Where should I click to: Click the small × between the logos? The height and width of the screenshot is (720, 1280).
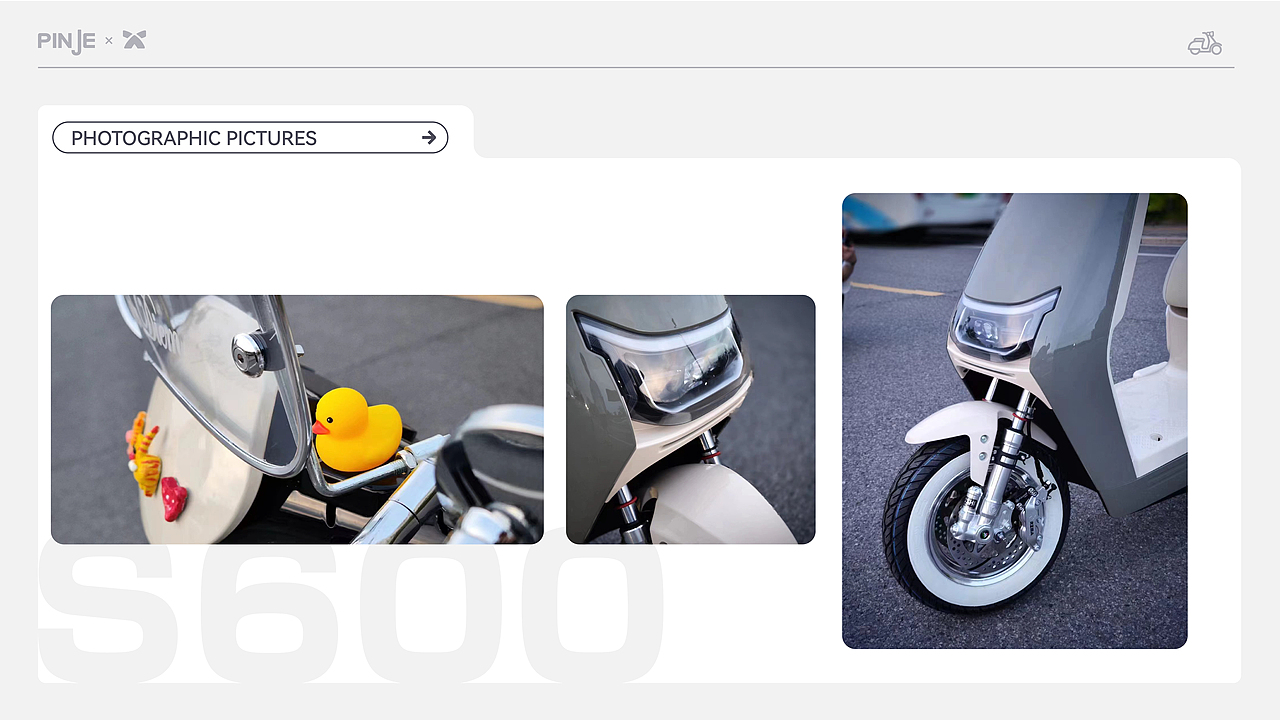[x=109, y=41]
